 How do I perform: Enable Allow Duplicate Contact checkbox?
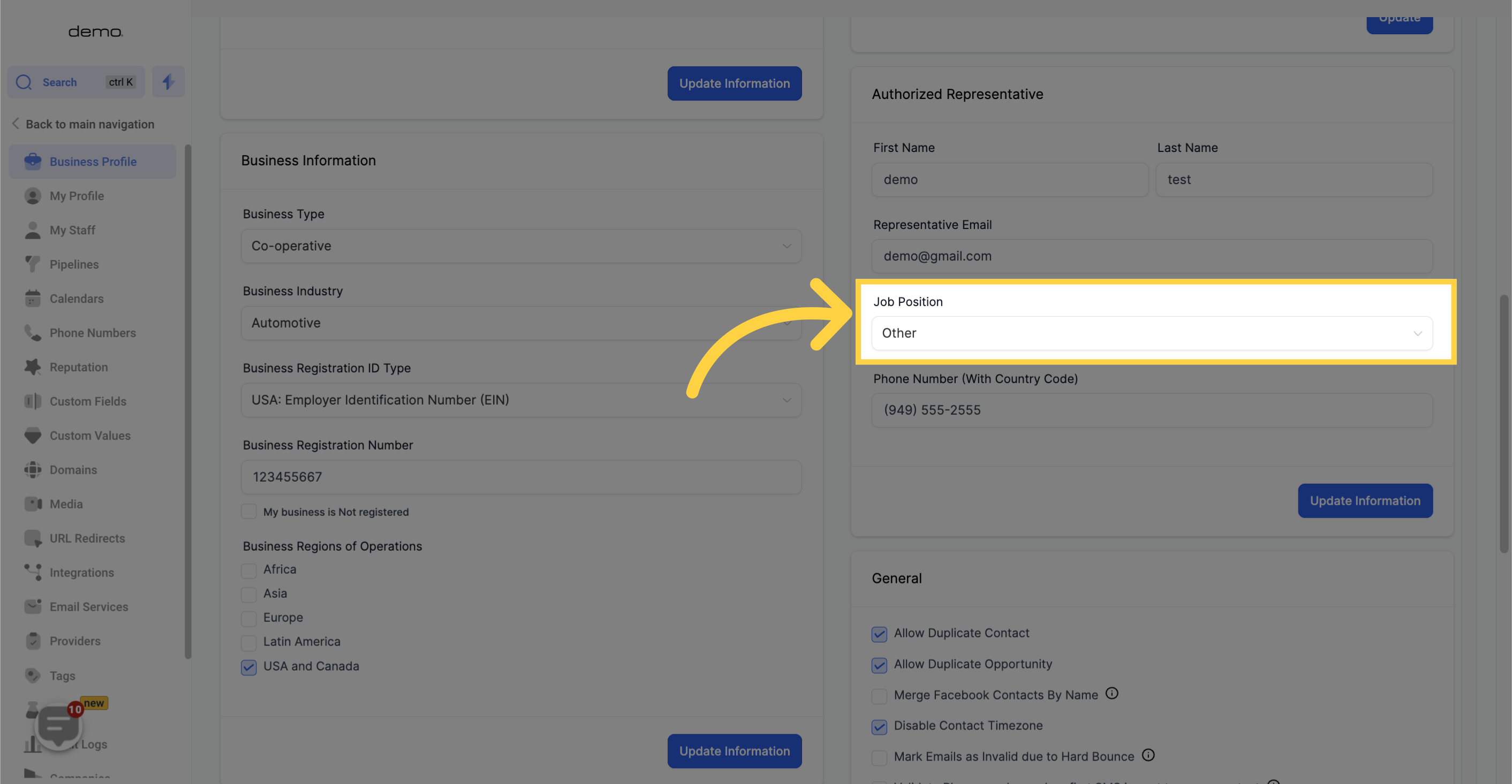(x=879, y=633)
